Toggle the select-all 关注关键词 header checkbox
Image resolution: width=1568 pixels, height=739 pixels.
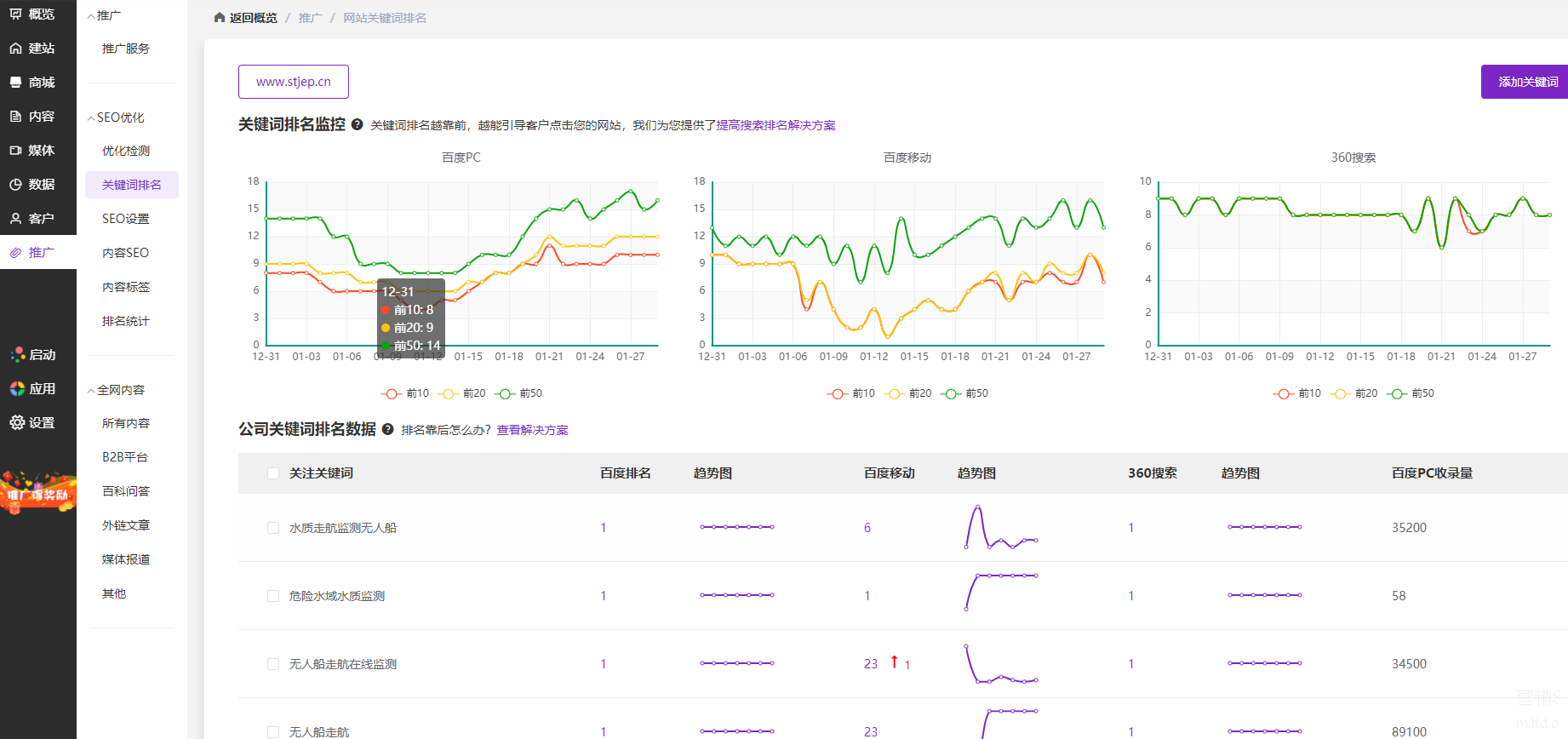pyautogui.click(x=273, y=473)
